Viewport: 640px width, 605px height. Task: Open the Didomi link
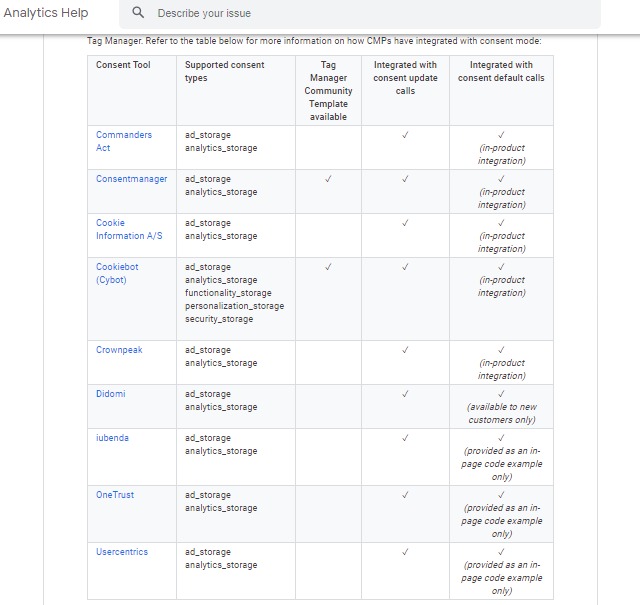(x=111, y=394)
